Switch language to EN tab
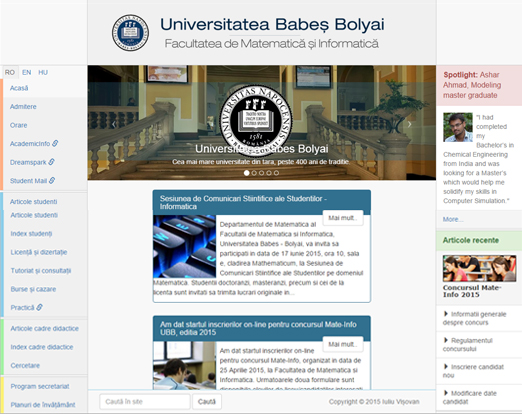Image resolution: width=522 pixels, height=414 pixels. pyautogui.click(x=27, y=72)
